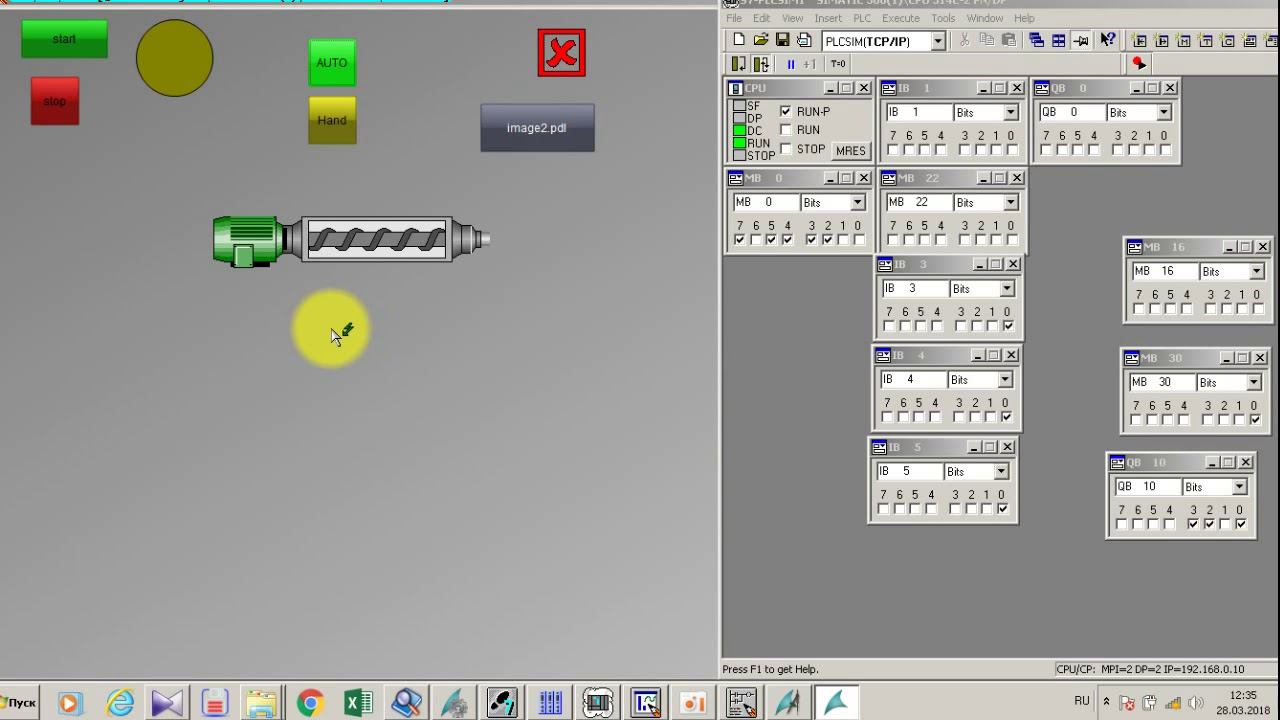Click the tile windows toolbar icon
The height and width of the screenshot is (720, 1280).
click(1058, 40)
